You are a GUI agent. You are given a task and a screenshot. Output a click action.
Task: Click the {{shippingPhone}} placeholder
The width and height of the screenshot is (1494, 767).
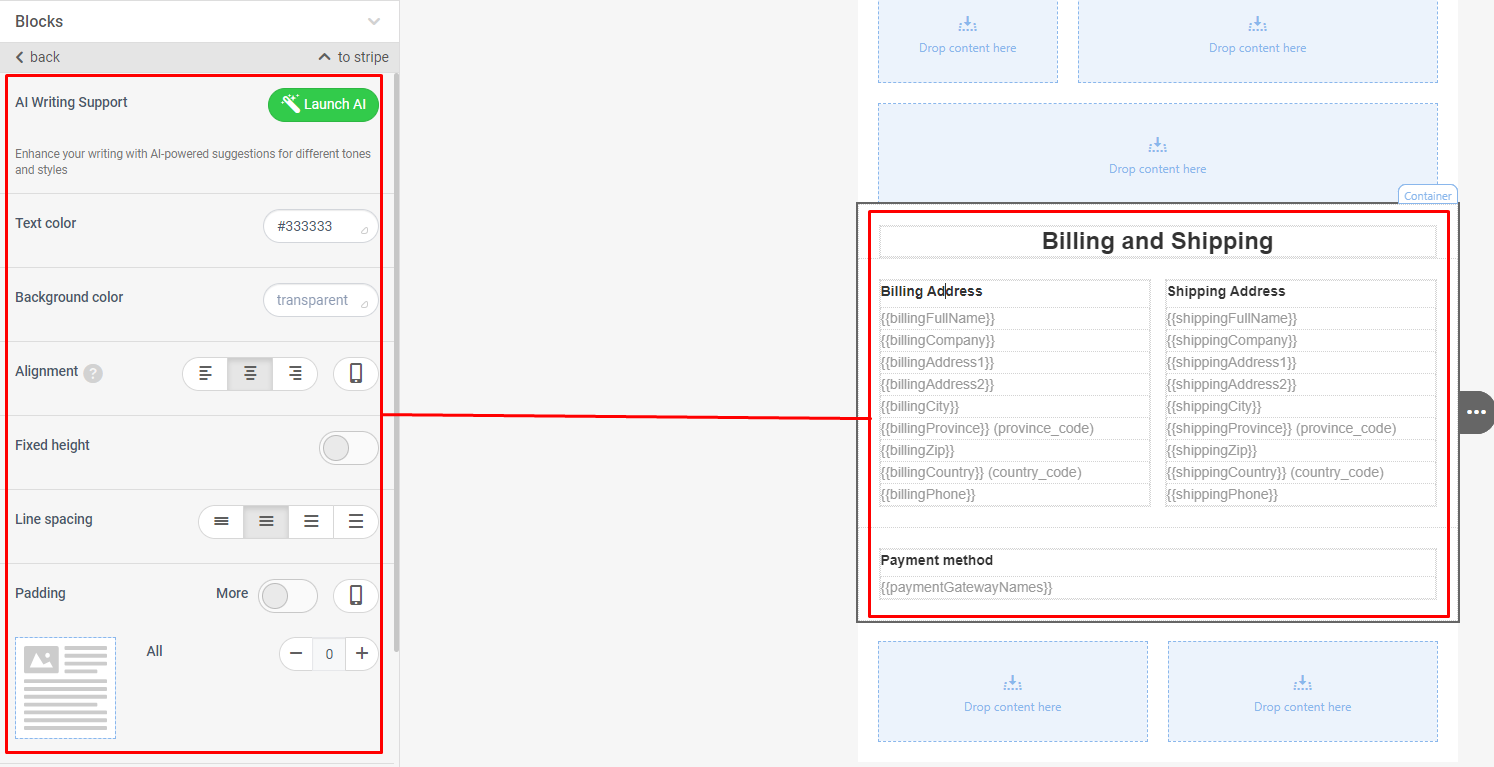[1222, 494]
